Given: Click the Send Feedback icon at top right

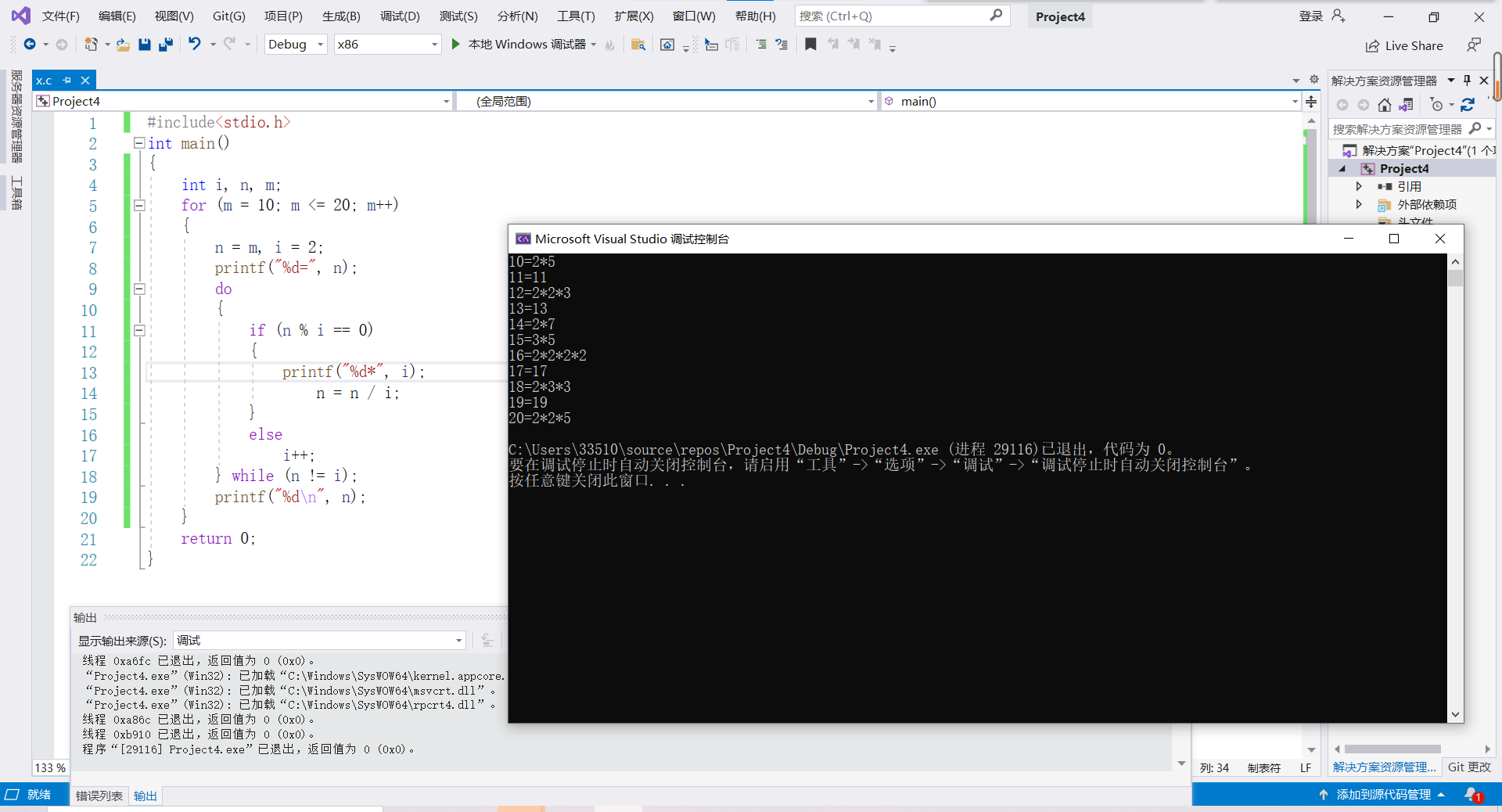Looking at the screenshot, I should click(1474, 45).
